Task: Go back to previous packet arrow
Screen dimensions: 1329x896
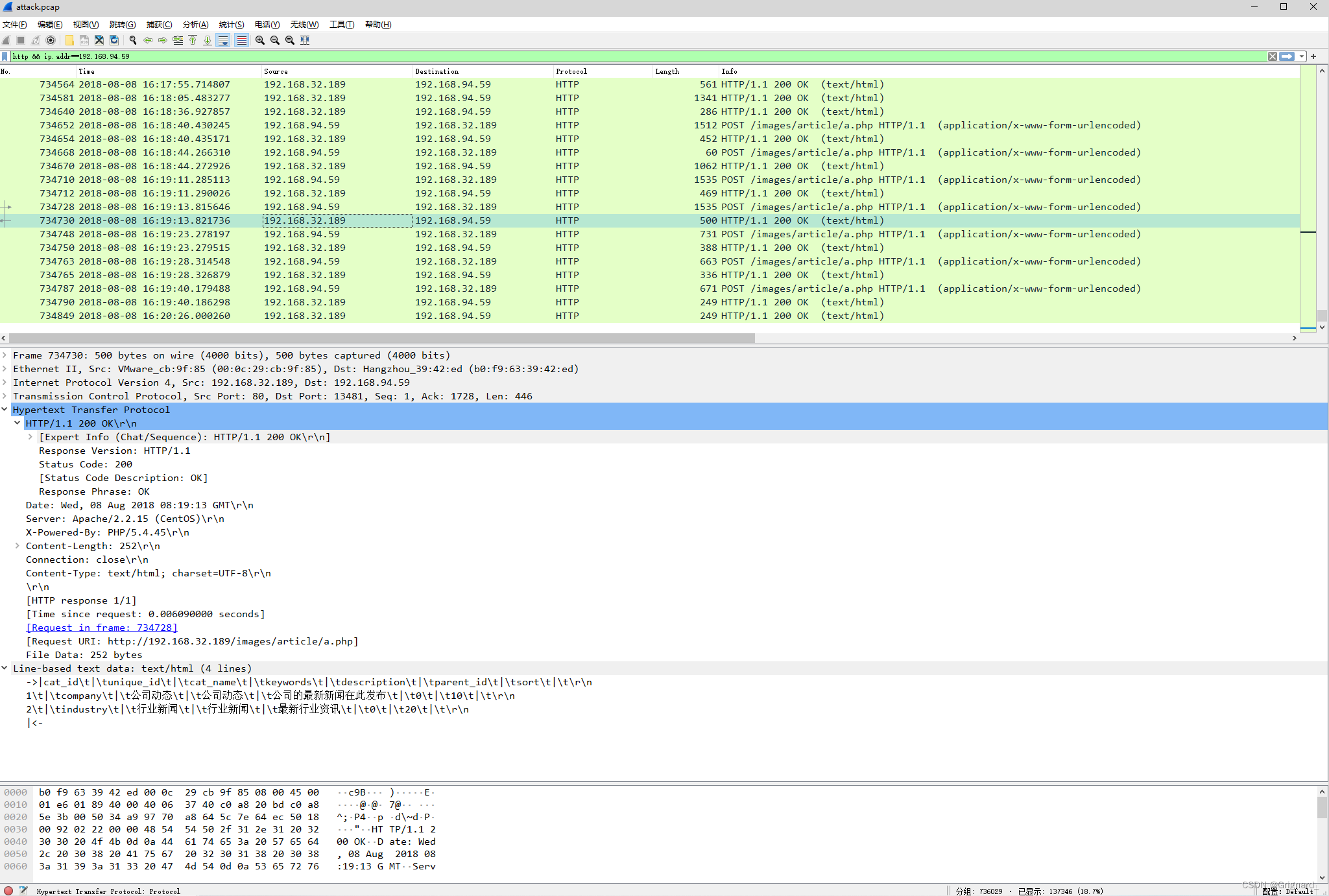Action: click(148, 40)
